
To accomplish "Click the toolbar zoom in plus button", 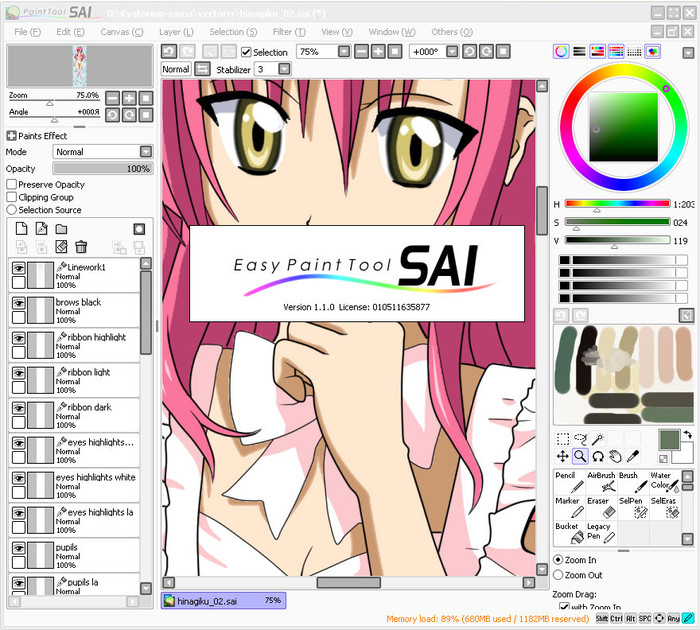I will coord(378,51).
